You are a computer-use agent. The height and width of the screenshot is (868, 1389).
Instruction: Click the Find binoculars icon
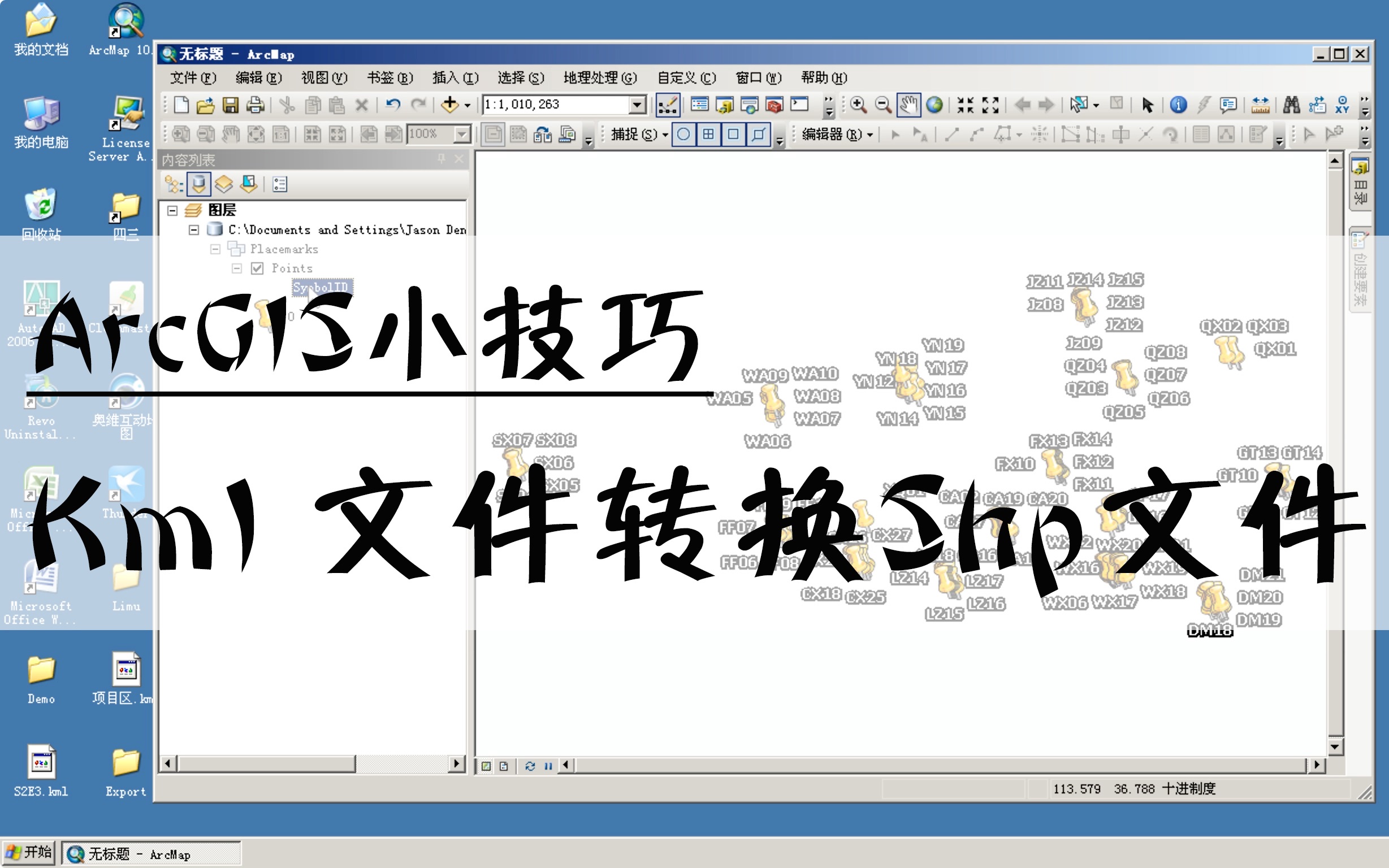pos(1291,105)
